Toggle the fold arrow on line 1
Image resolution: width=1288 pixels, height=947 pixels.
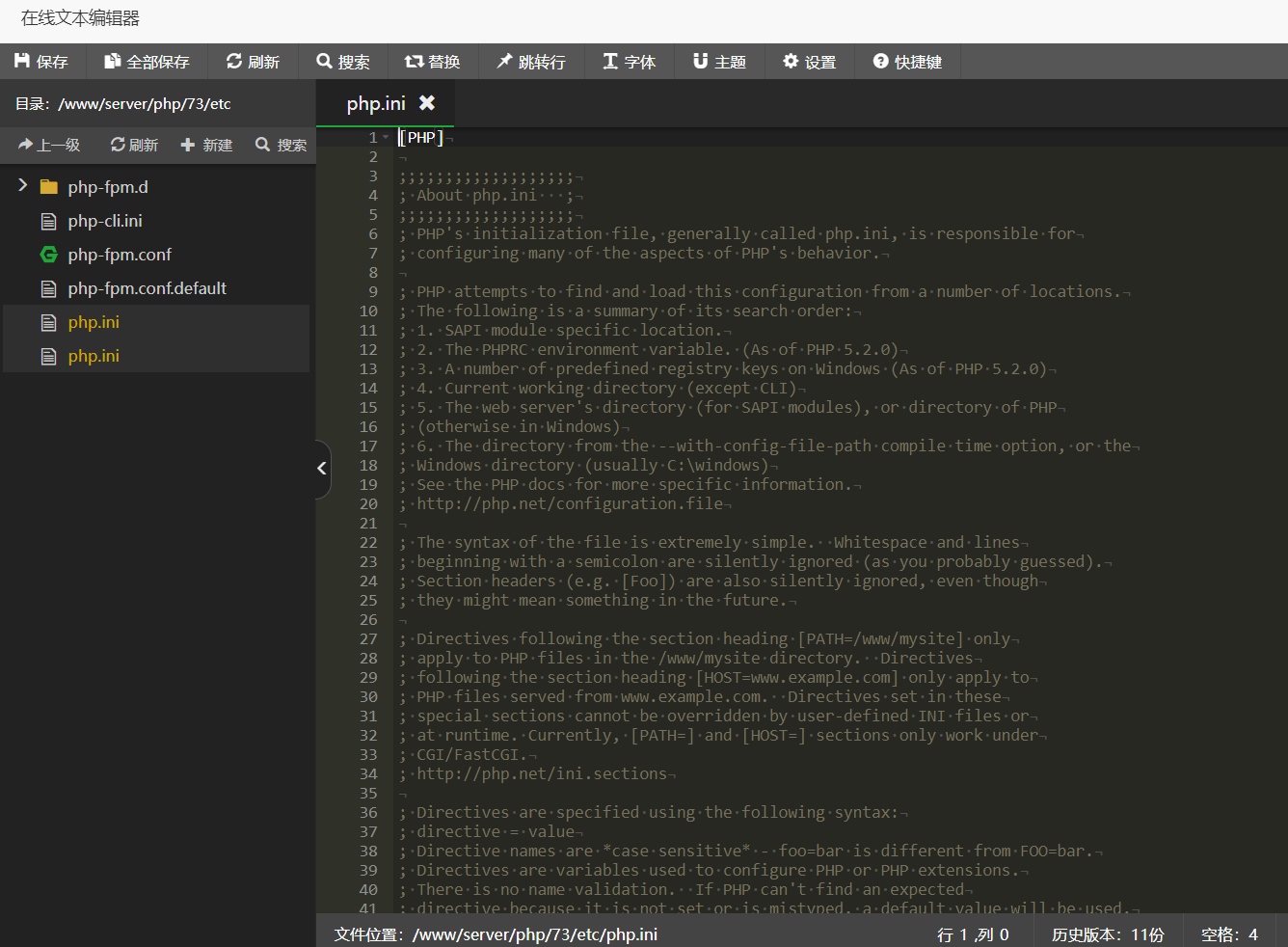387,137
